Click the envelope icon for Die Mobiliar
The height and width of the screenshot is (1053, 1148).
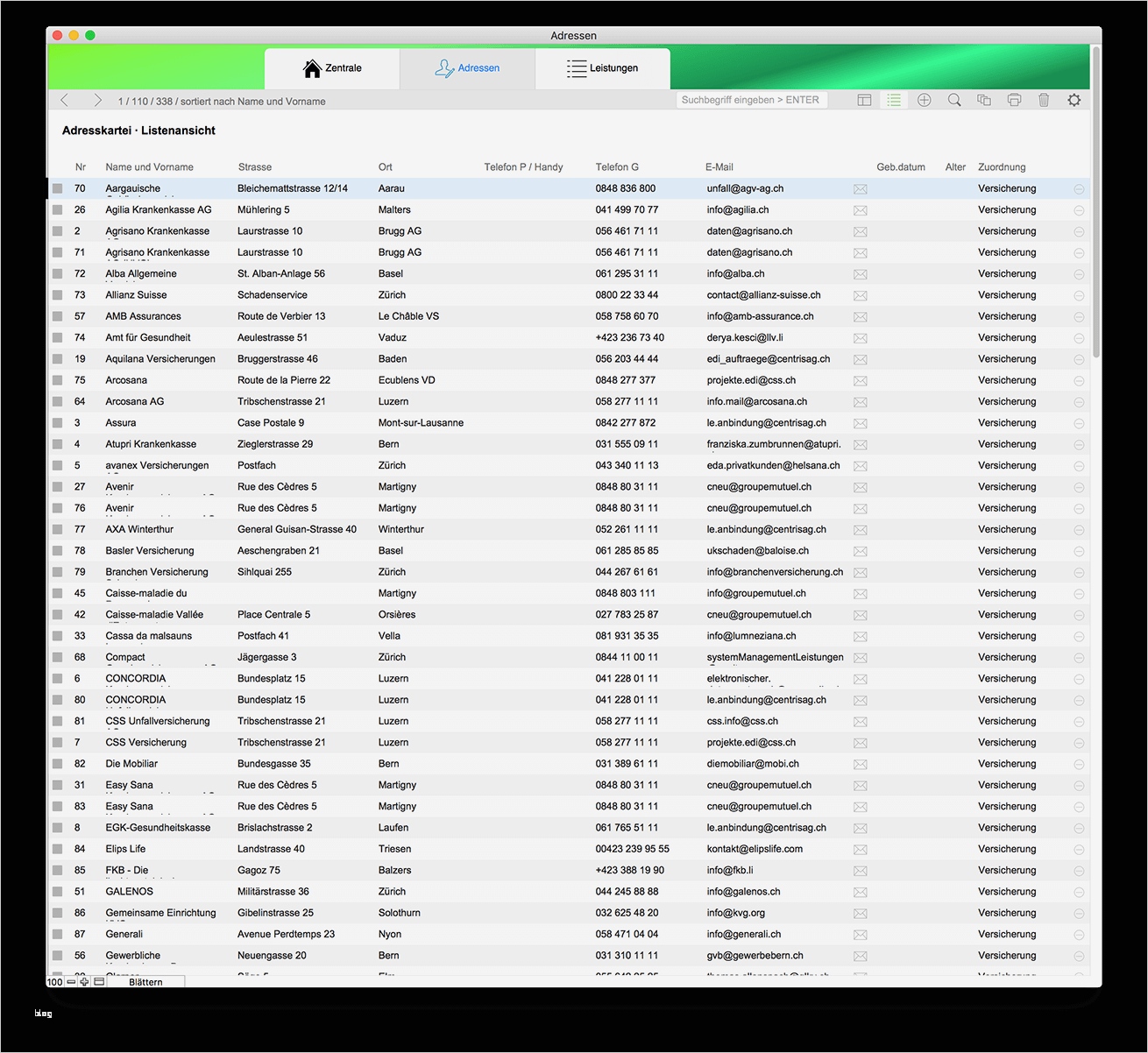861,764
